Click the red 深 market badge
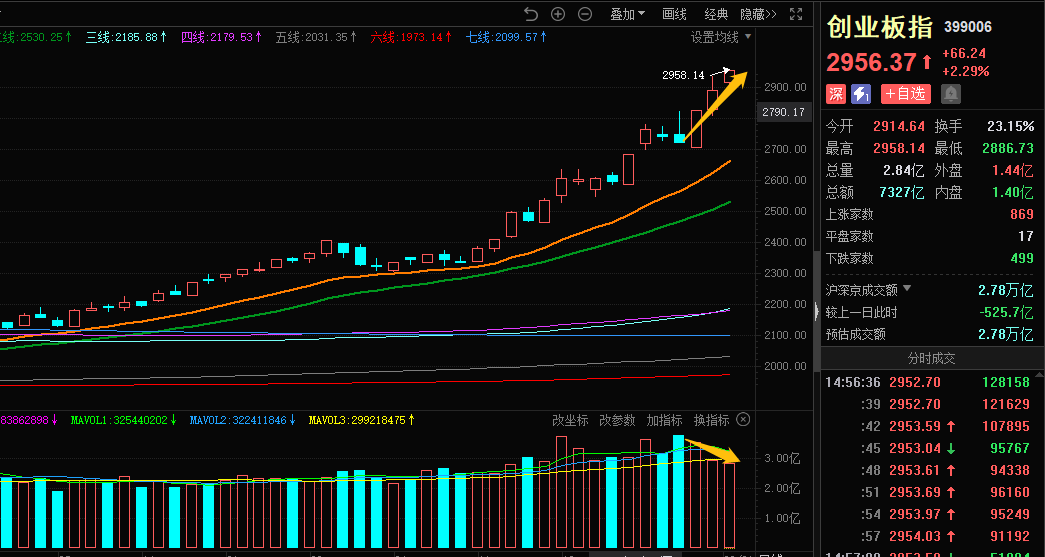Screen dimensions: 1045x557 pos(836,94)
